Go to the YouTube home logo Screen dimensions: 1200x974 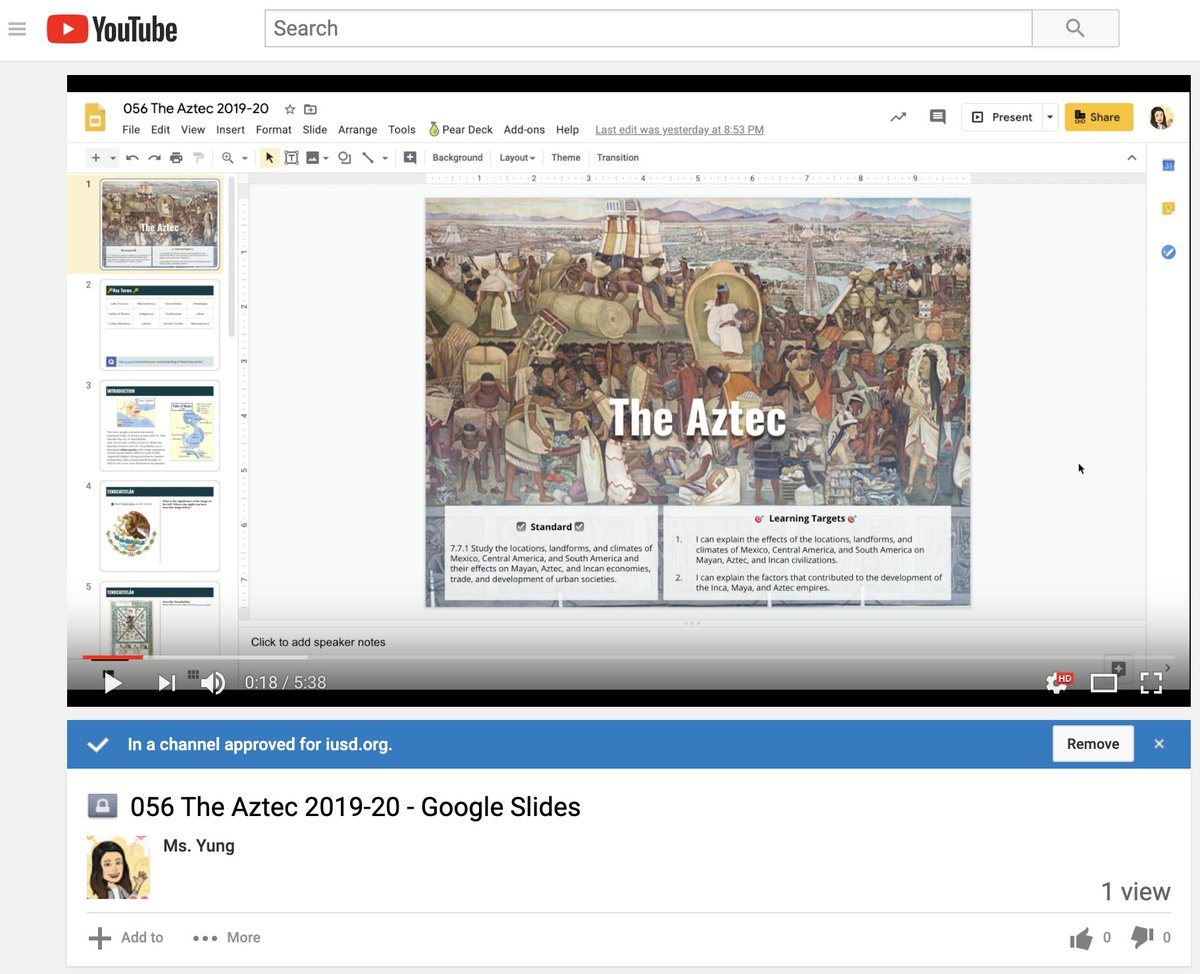pyautogui.click(x=112, y=29)
